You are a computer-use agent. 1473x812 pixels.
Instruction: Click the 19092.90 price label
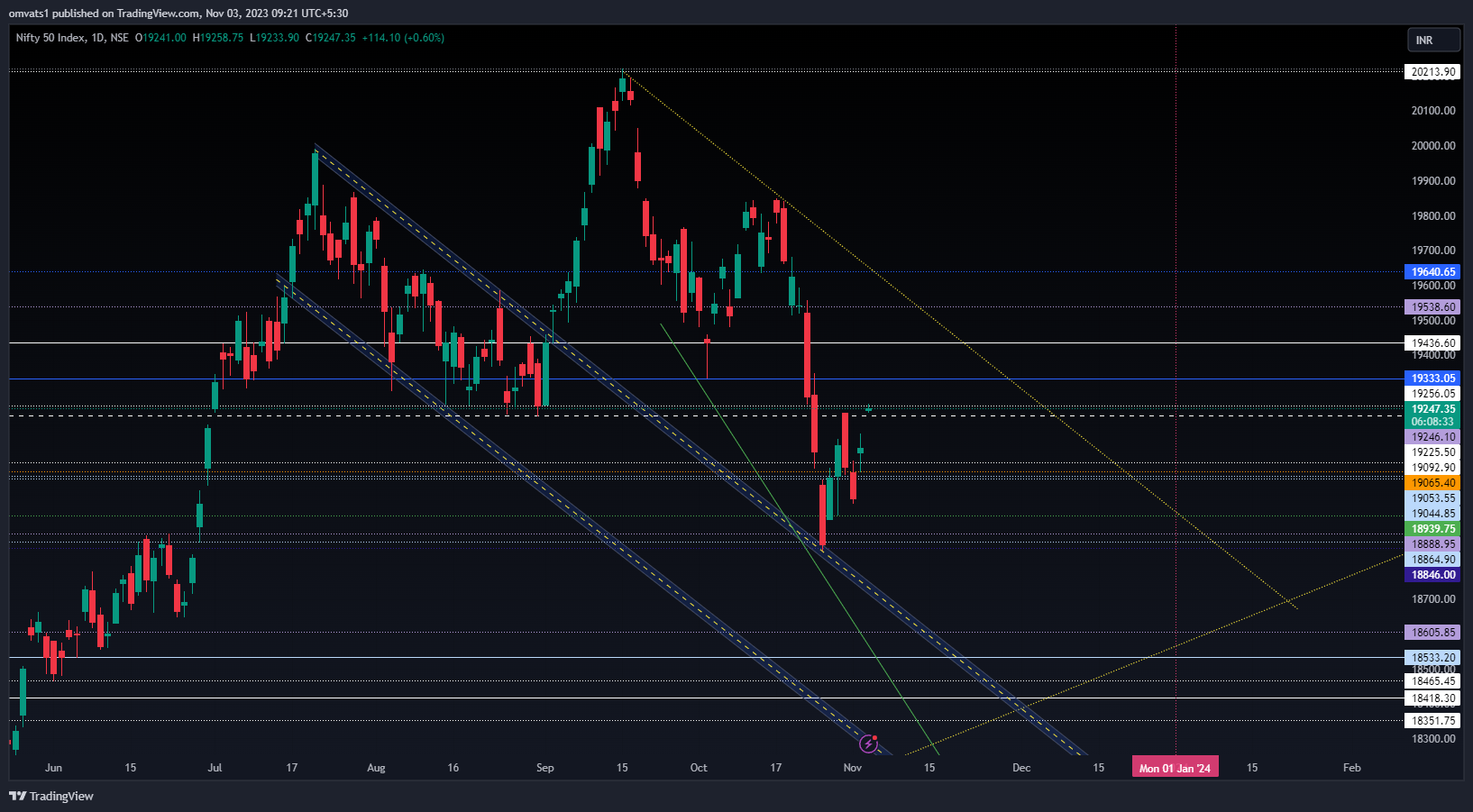pyautogui.click(x=1432, y=468)
